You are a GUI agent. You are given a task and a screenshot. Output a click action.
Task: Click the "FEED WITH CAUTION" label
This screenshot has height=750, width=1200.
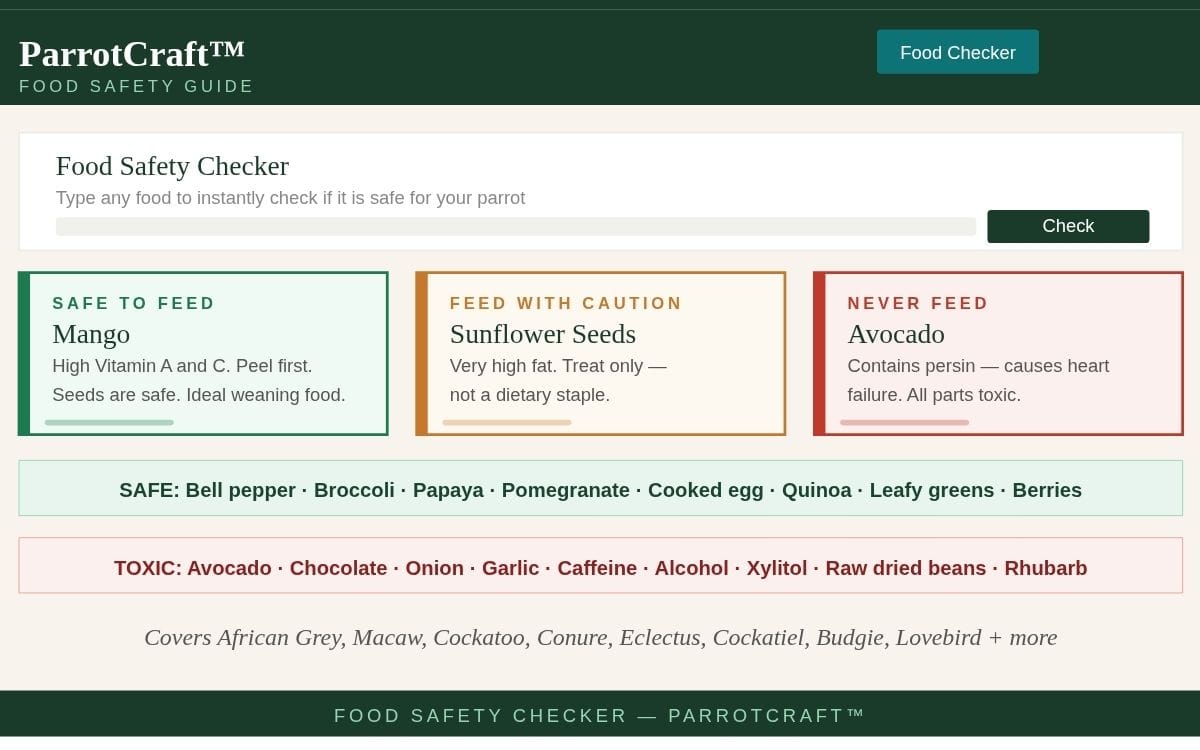pos(566,303)
